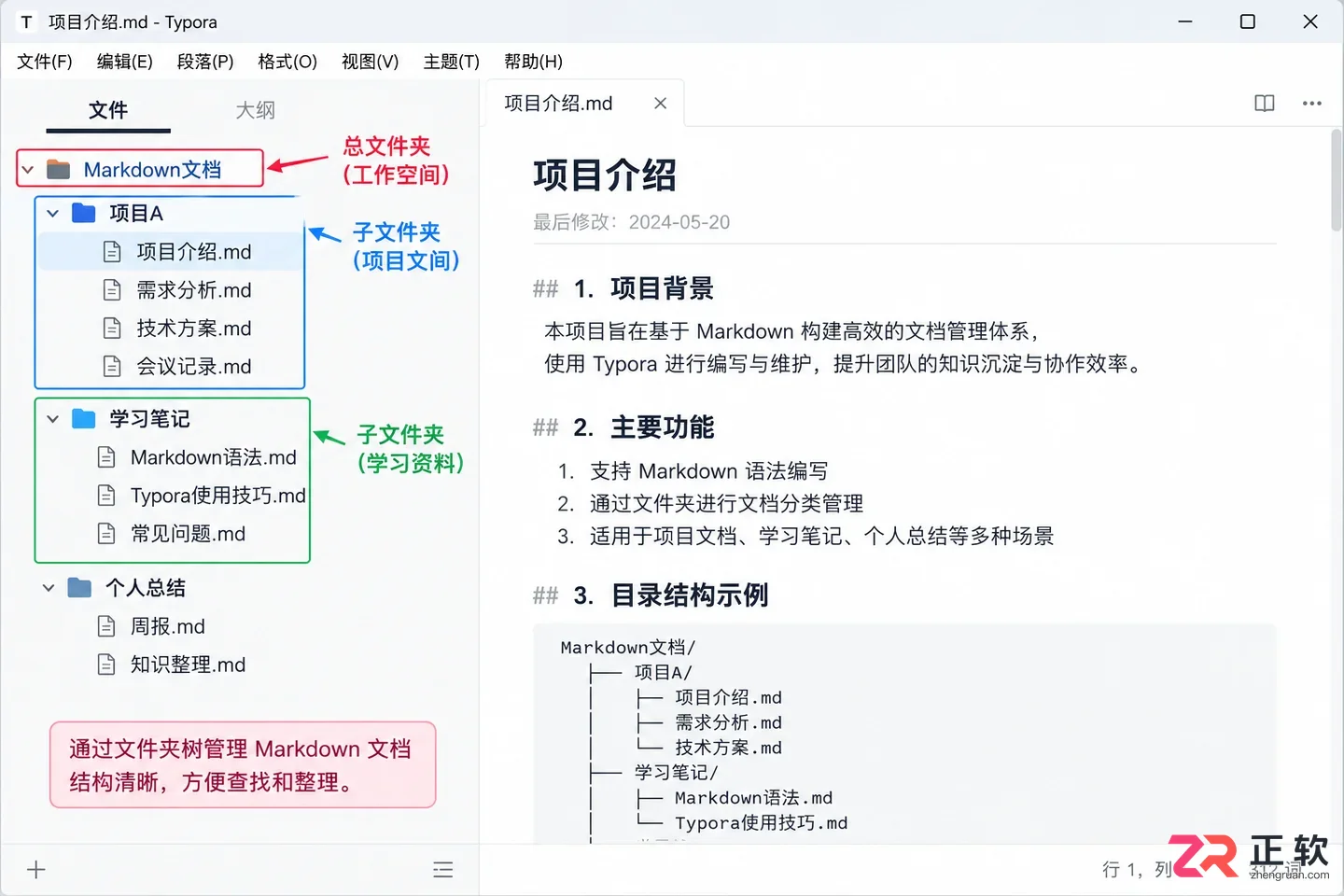Click the '3. 目录结构示例' heading
Image resolution: width=1344 pixels, height=896 pixels.
coord(671,595)
